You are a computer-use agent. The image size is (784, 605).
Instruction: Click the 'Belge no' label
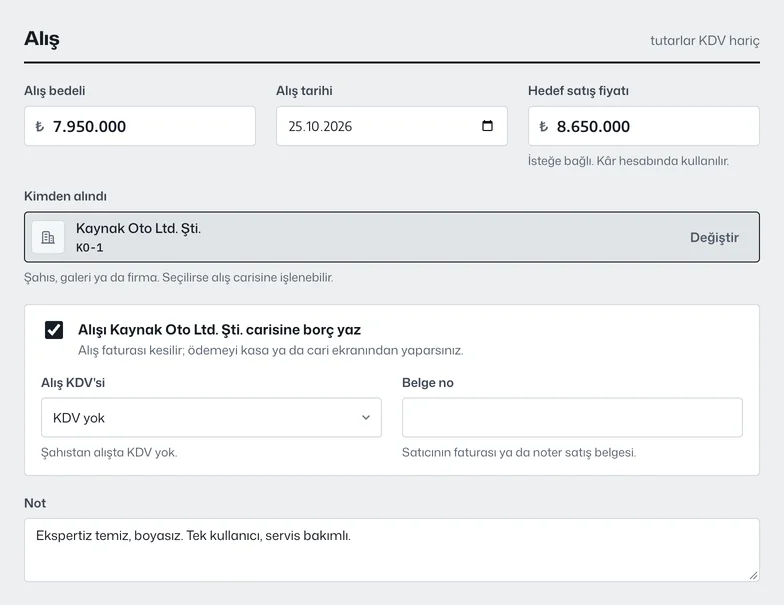tap(428, 383)
